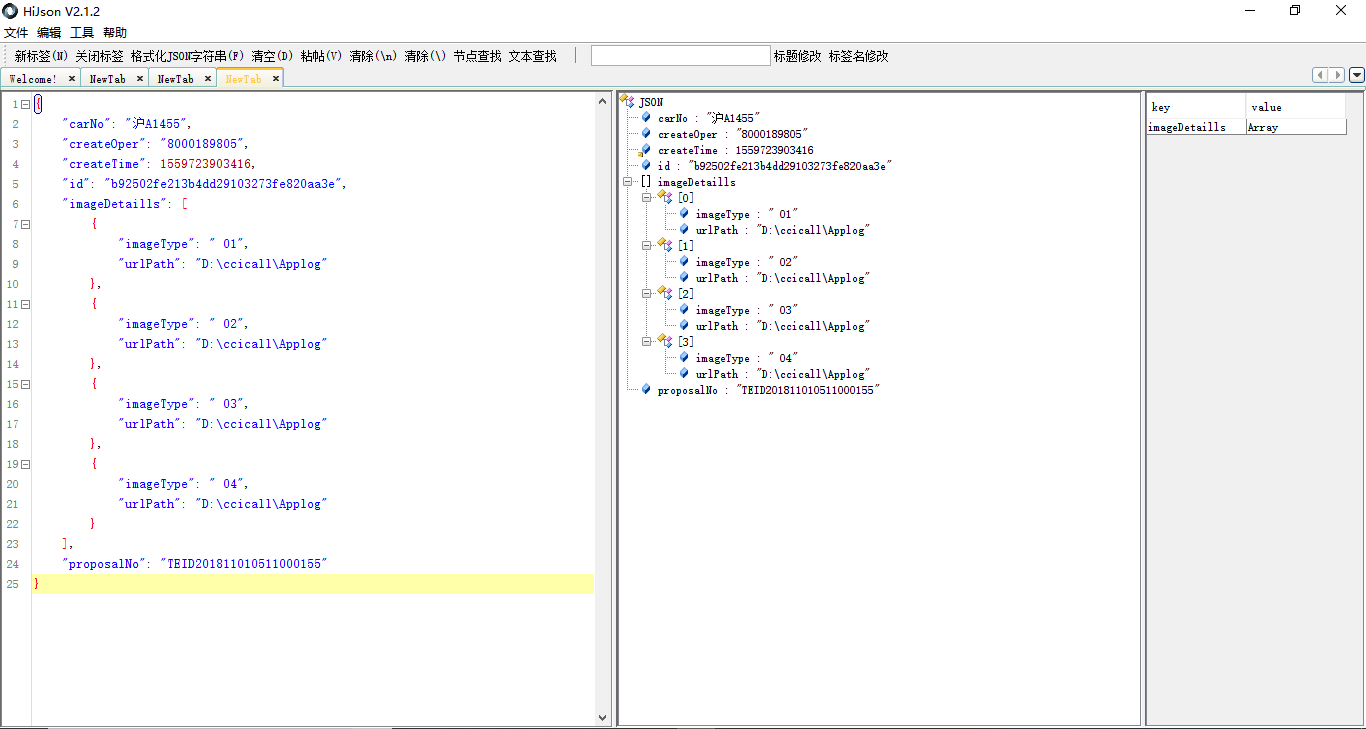
Task: Click the 清空(D) toolbar button
Action: coord(273,56)
